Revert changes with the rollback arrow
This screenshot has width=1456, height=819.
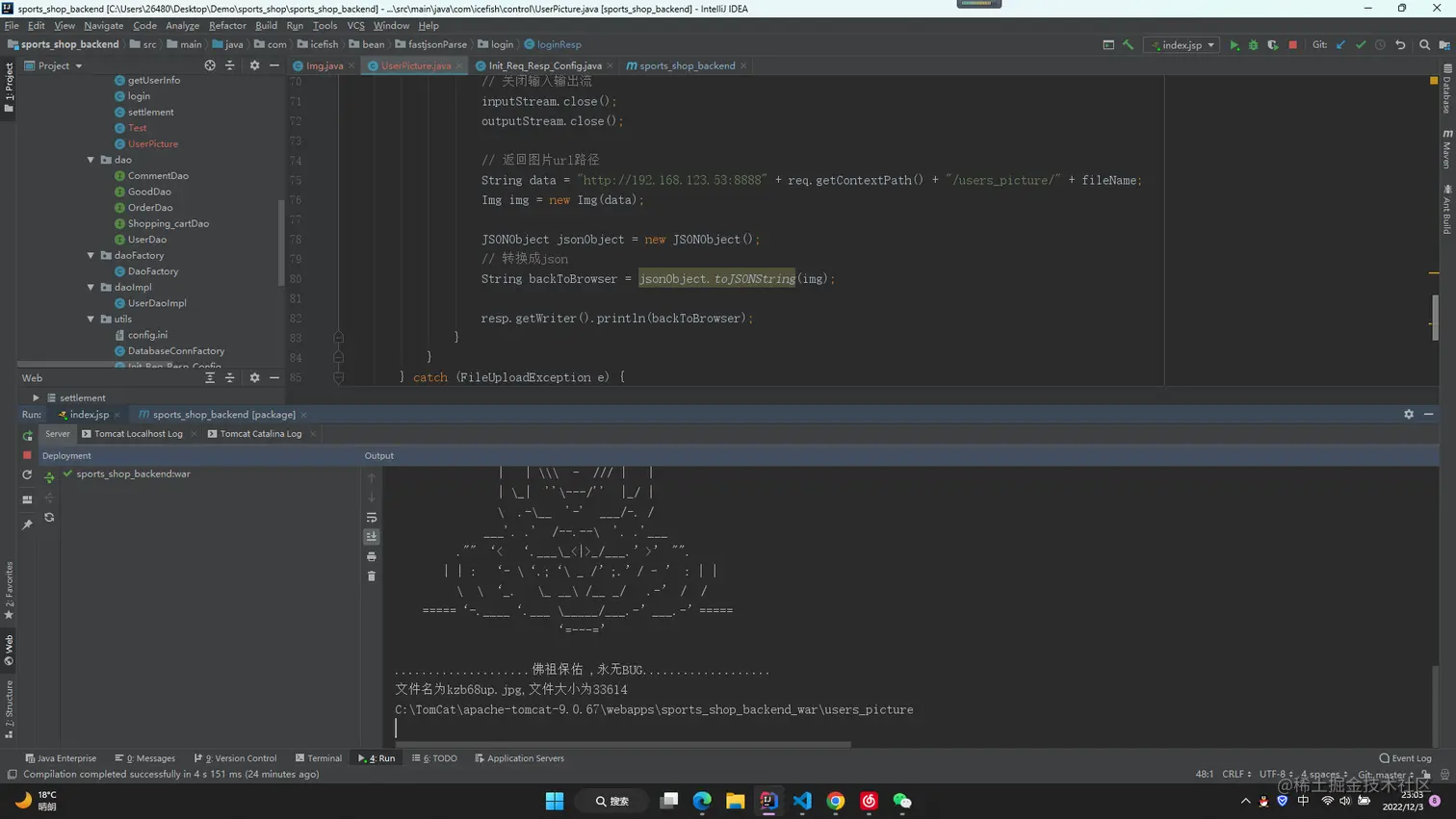1400,45
